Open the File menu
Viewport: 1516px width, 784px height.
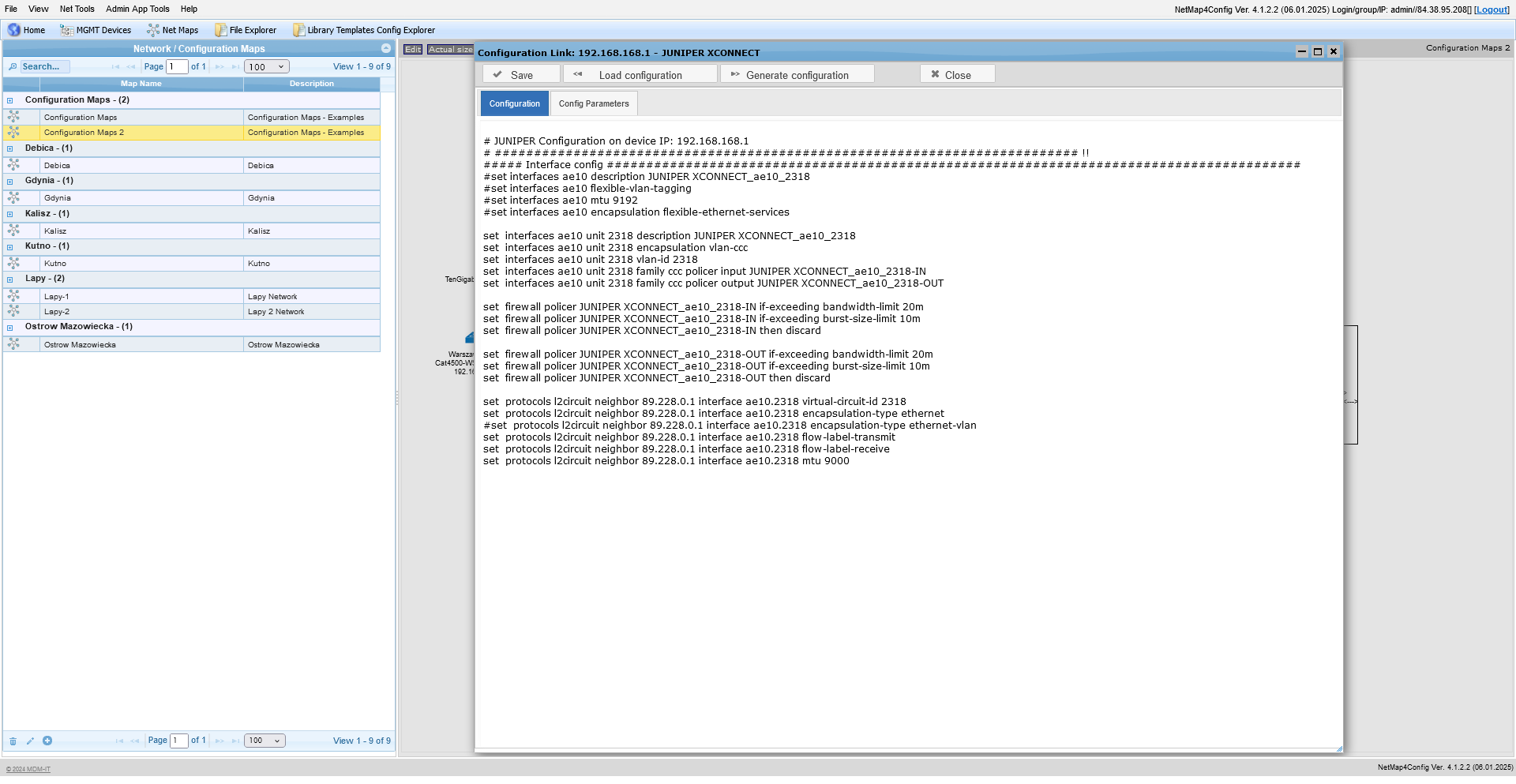pyautogui.click(x=11, y=9)
